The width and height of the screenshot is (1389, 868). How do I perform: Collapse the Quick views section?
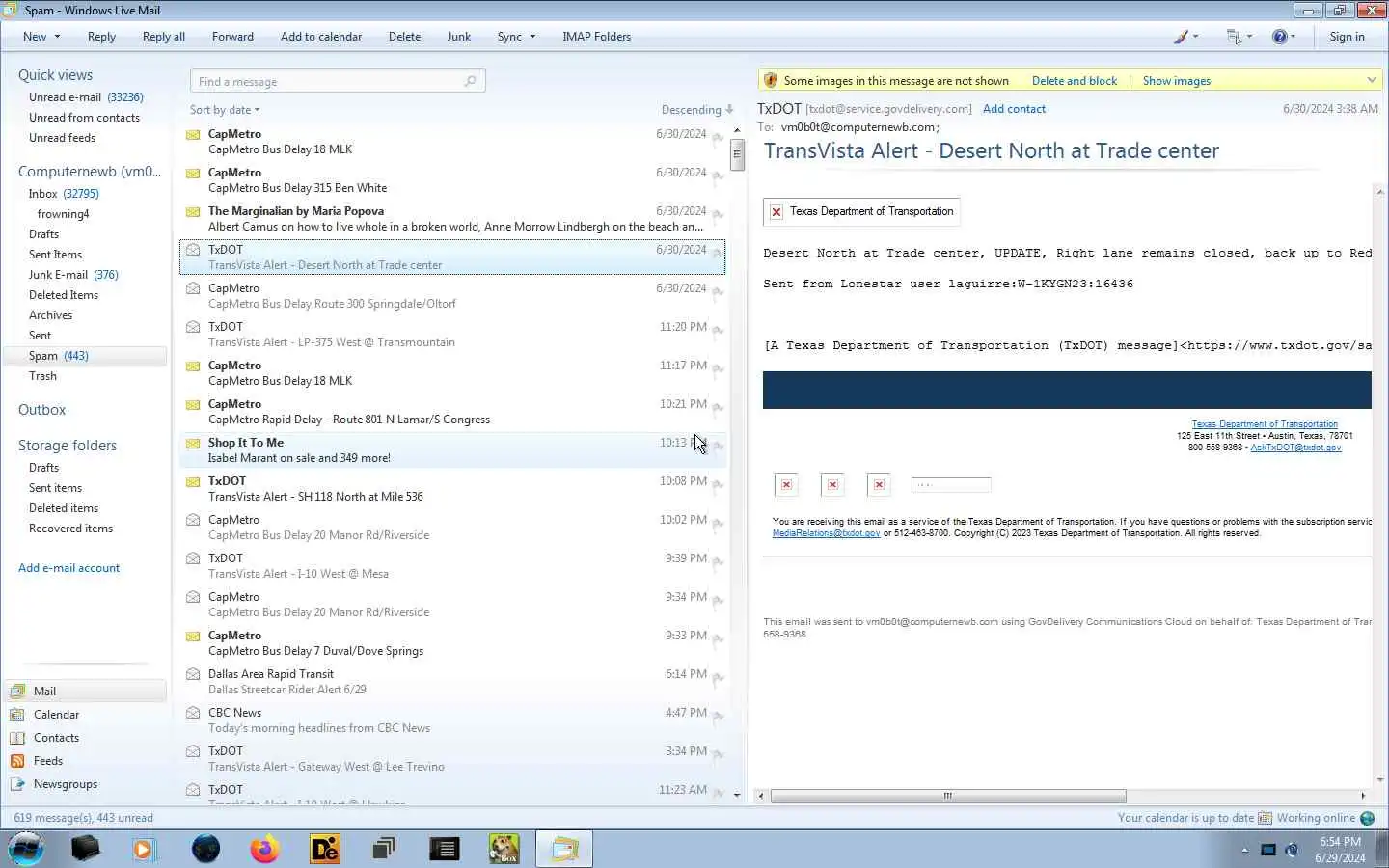click(x=55, y=75)
